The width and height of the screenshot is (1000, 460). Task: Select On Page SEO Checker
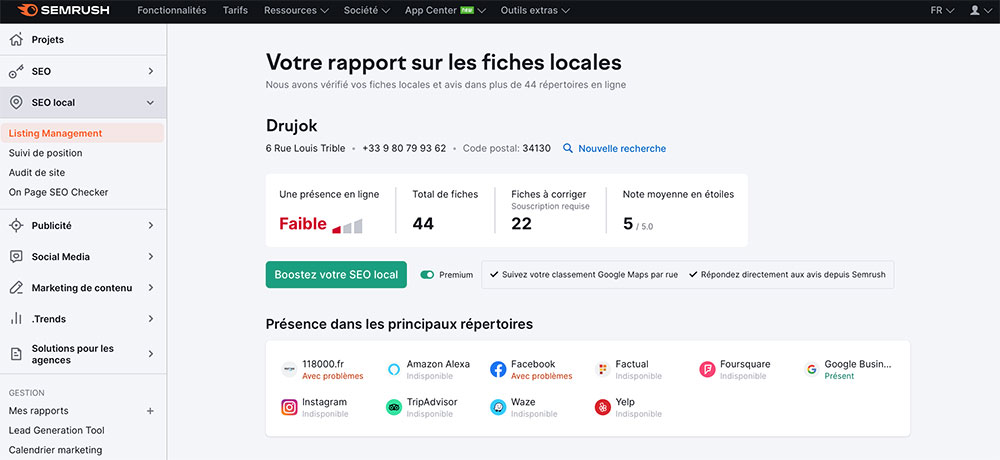(59, 192)
